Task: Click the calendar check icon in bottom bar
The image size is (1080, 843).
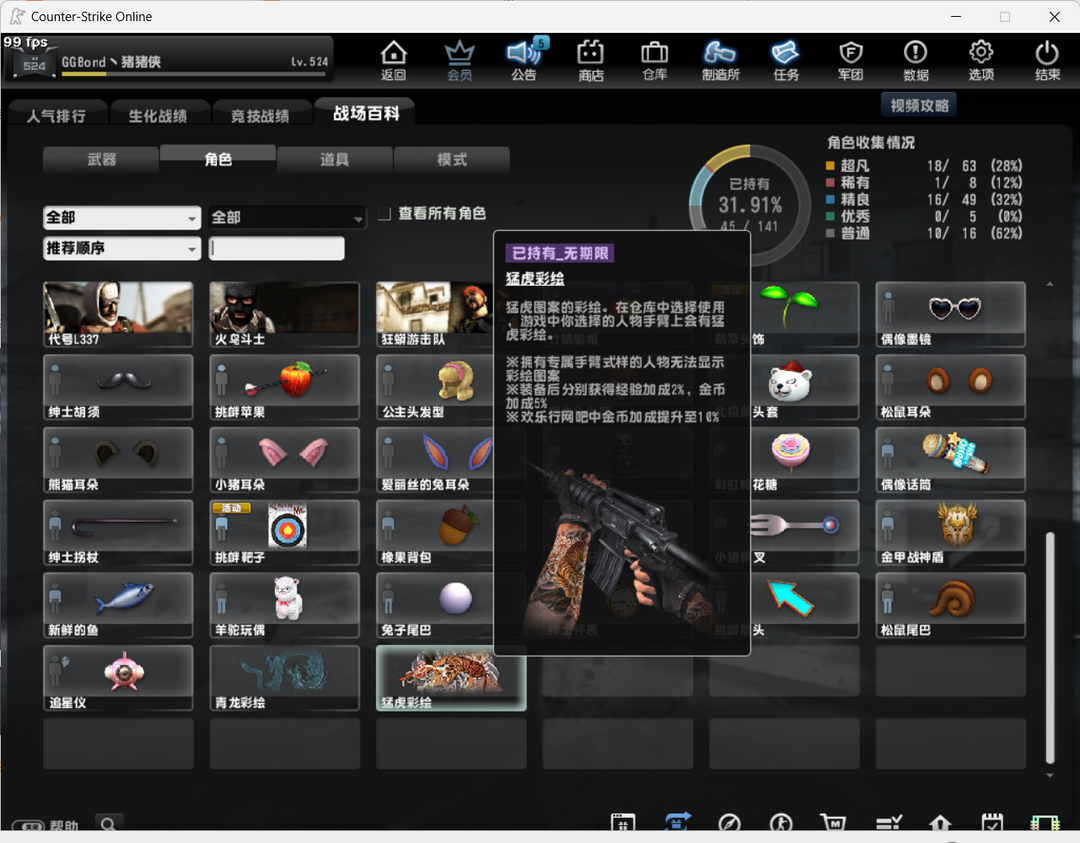Action: (992, 822)
